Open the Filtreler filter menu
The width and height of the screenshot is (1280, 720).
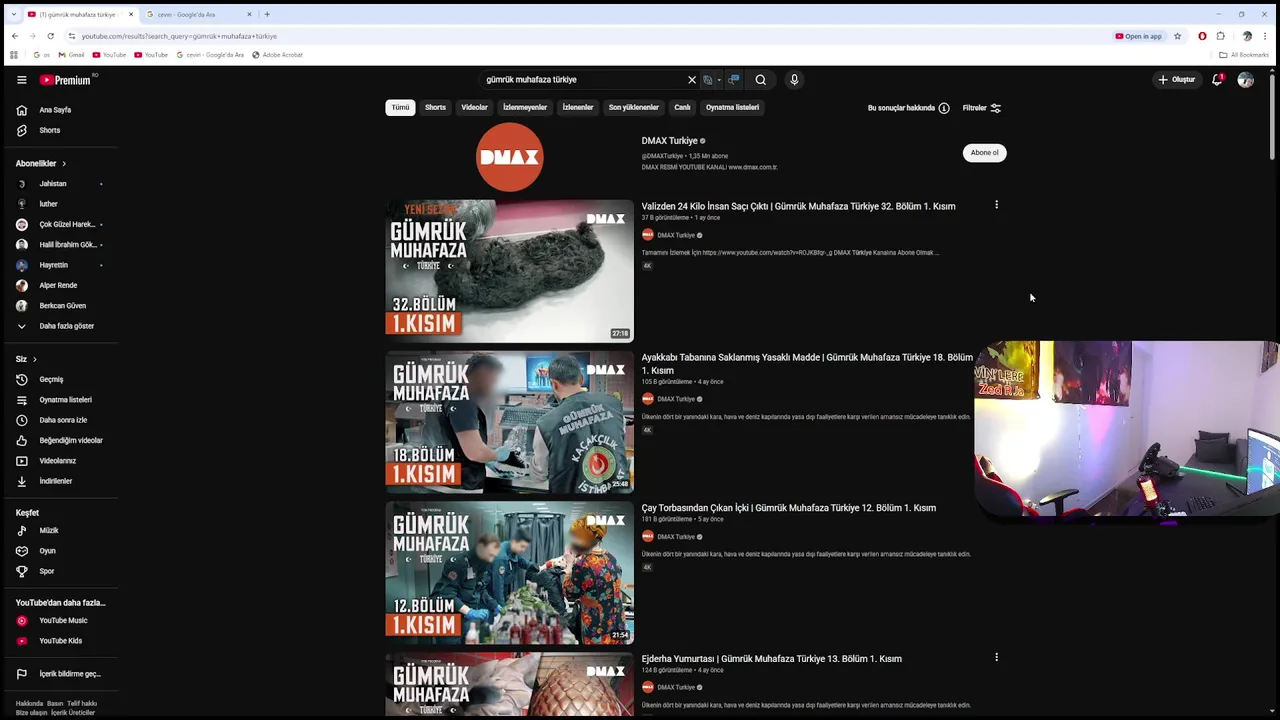[x=981, y=108]
